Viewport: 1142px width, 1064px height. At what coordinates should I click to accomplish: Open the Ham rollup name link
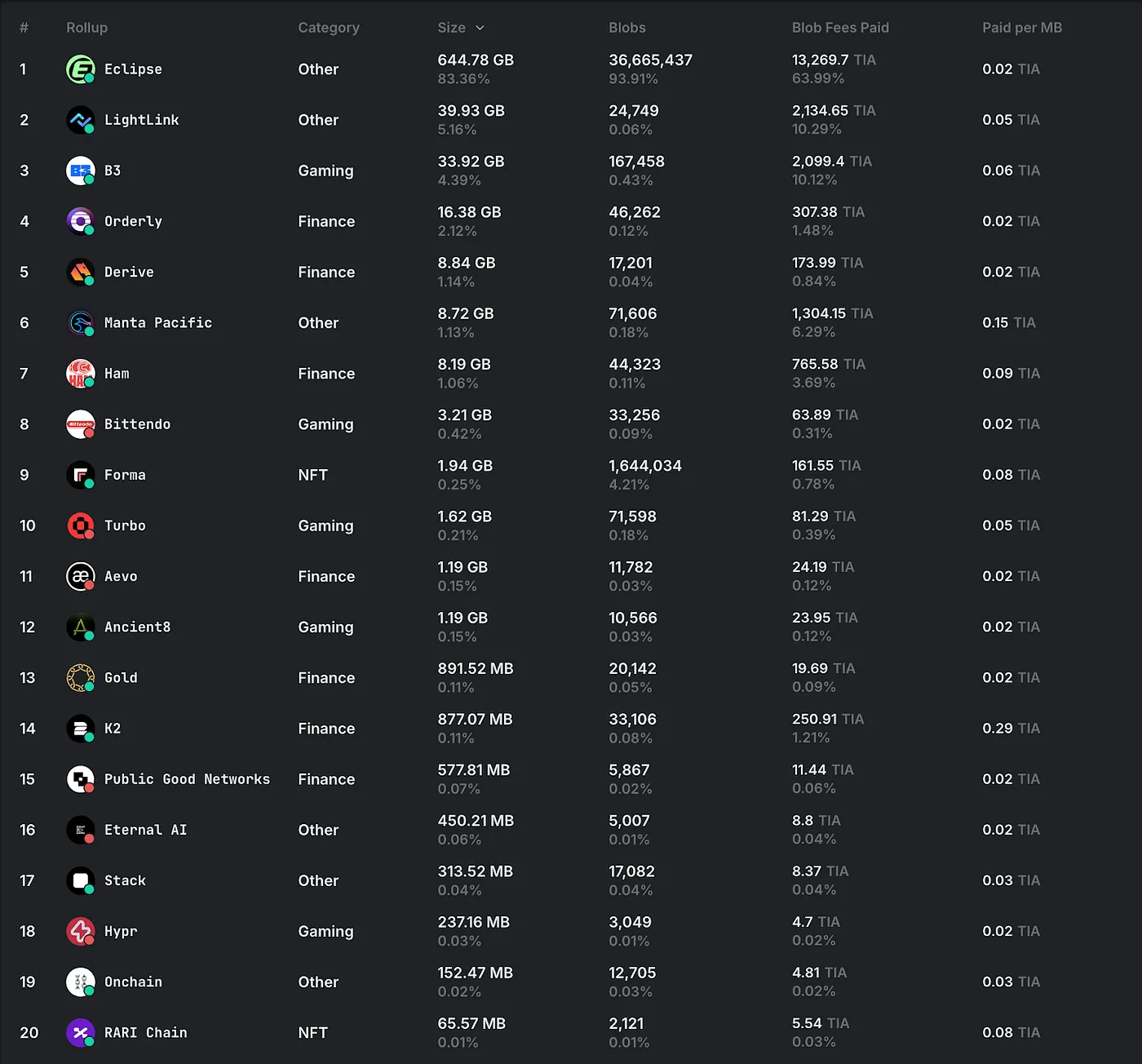click(x=117, y=374)
